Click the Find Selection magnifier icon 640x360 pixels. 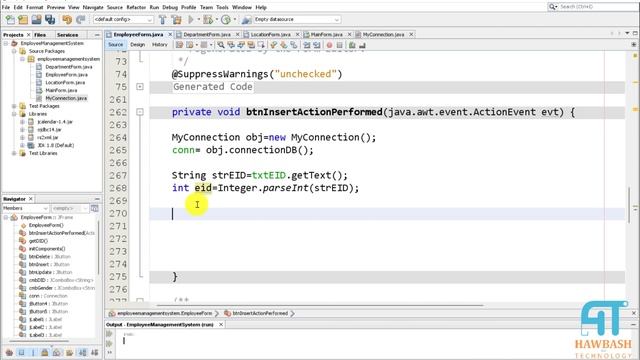pos(221,45)
